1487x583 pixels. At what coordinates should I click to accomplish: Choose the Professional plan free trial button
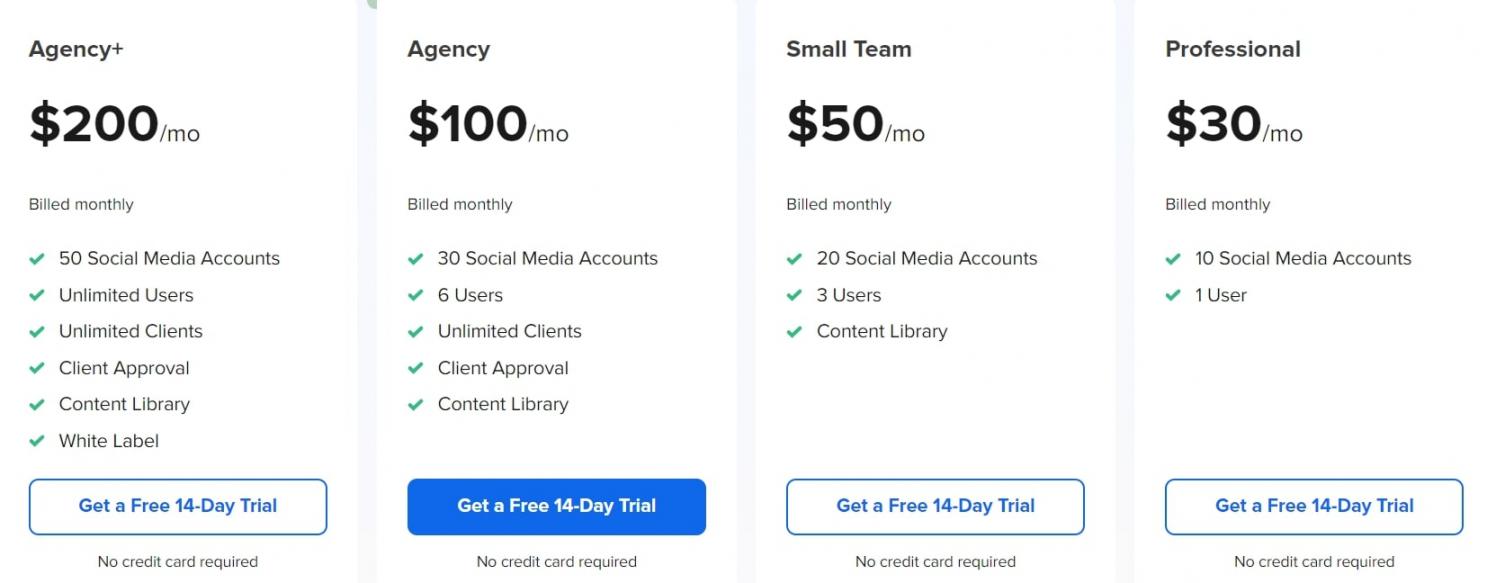tap(1314, 506)
